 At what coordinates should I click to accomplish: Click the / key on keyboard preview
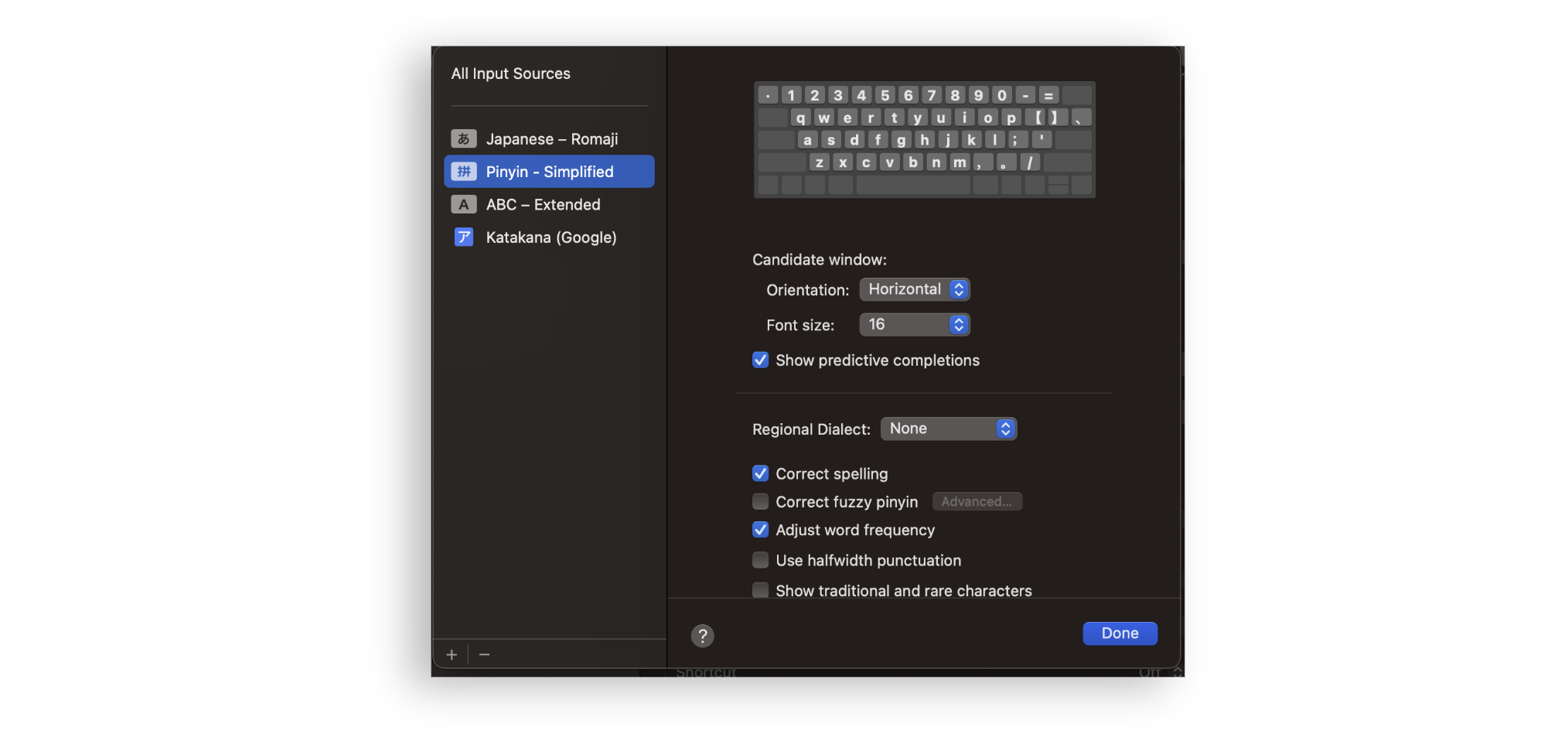[x=1030, y=162]
